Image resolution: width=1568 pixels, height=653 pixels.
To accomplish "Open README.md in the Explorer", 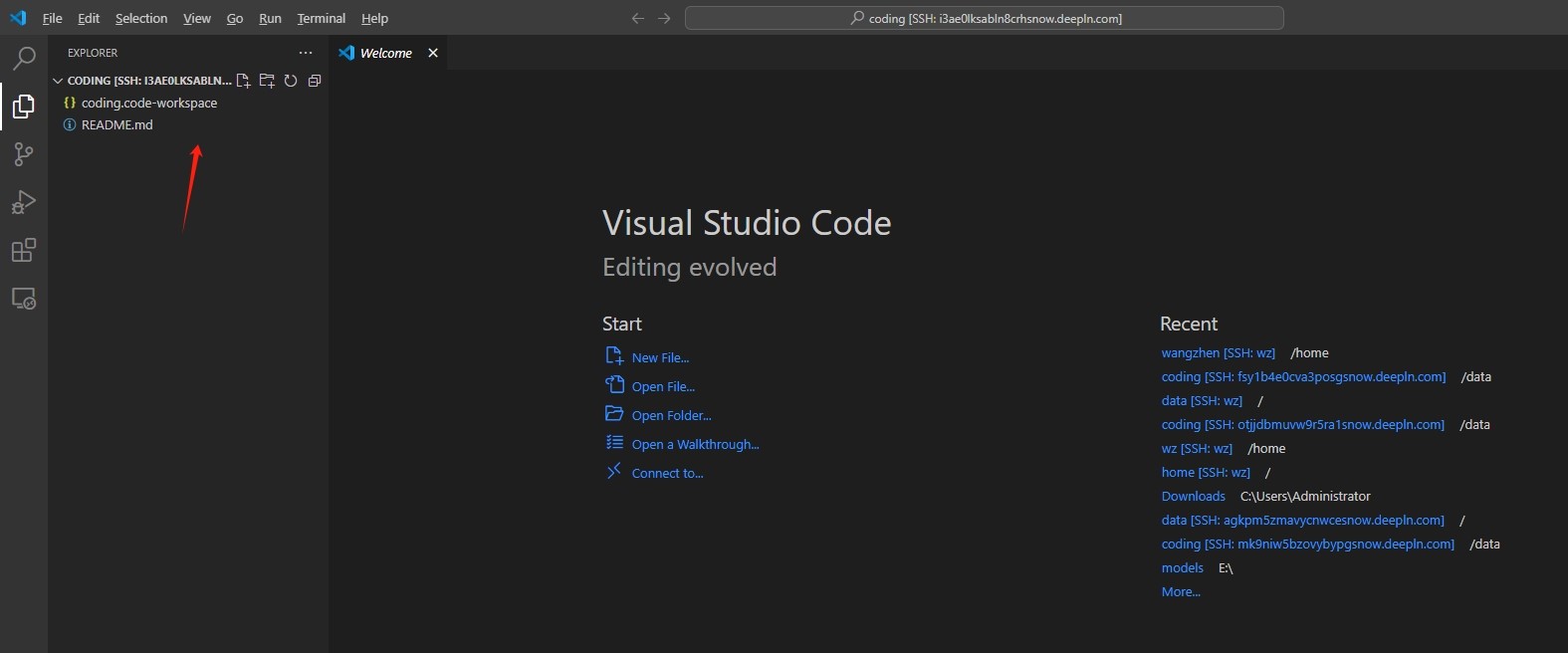I will pos(117,124).
